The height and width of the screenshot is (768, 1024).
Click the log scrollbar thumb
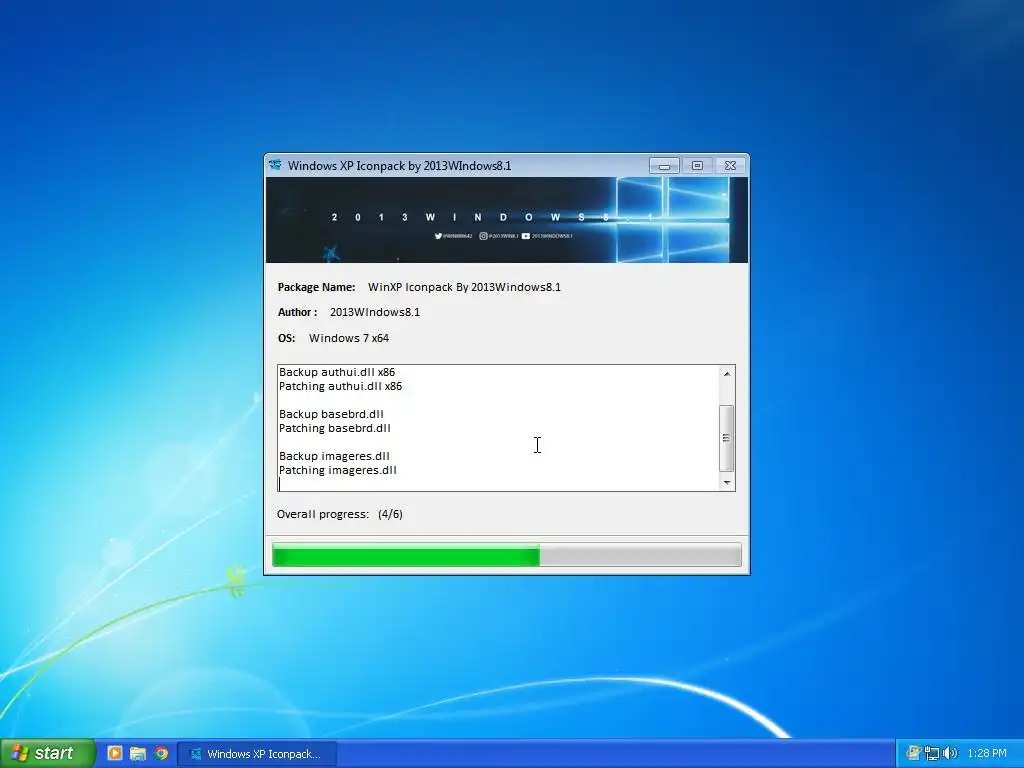pyautogui.click(x=726, y=438)
